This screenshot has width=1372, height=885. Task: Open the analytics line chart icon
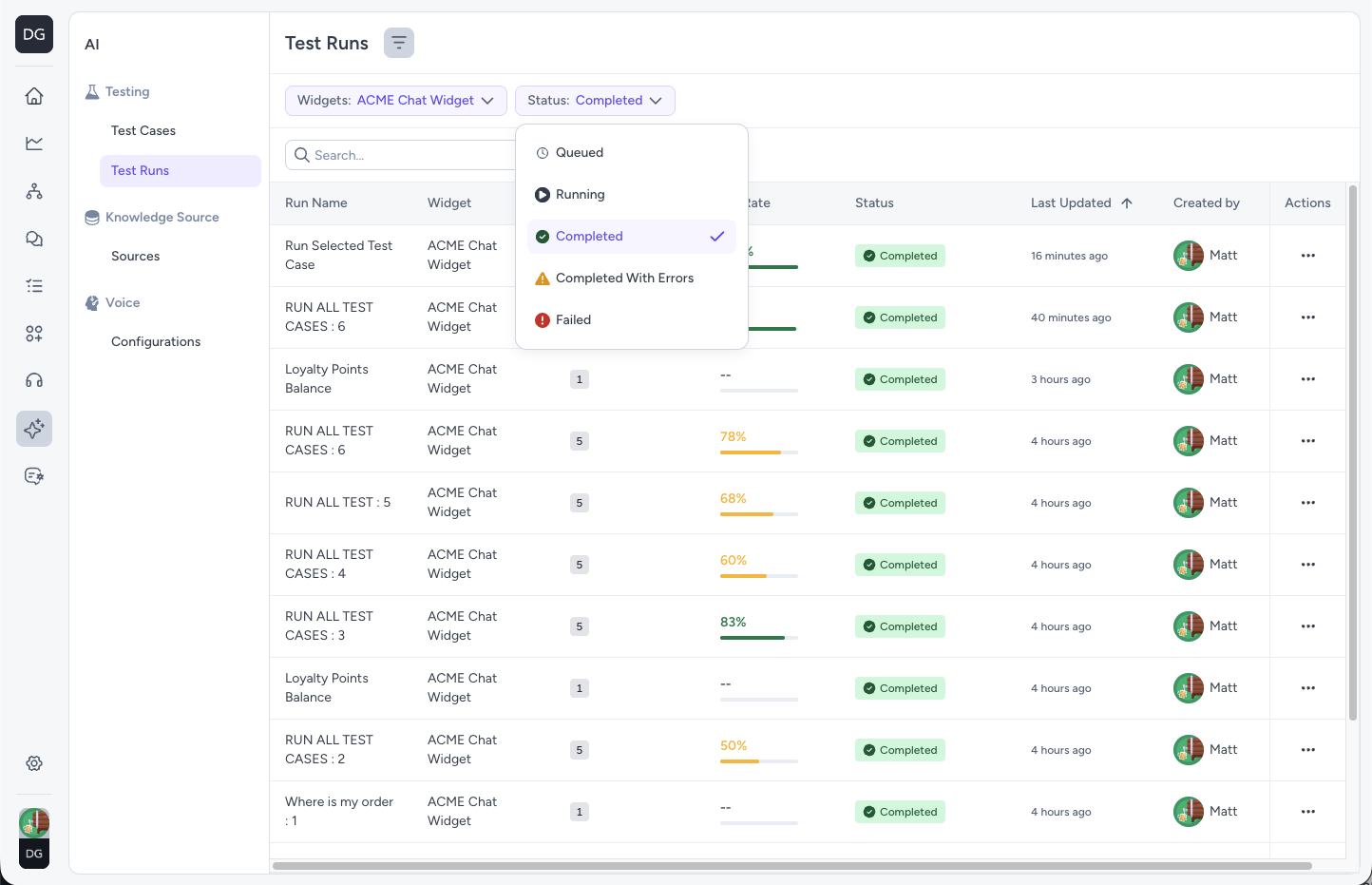click(x=34, y=144)
